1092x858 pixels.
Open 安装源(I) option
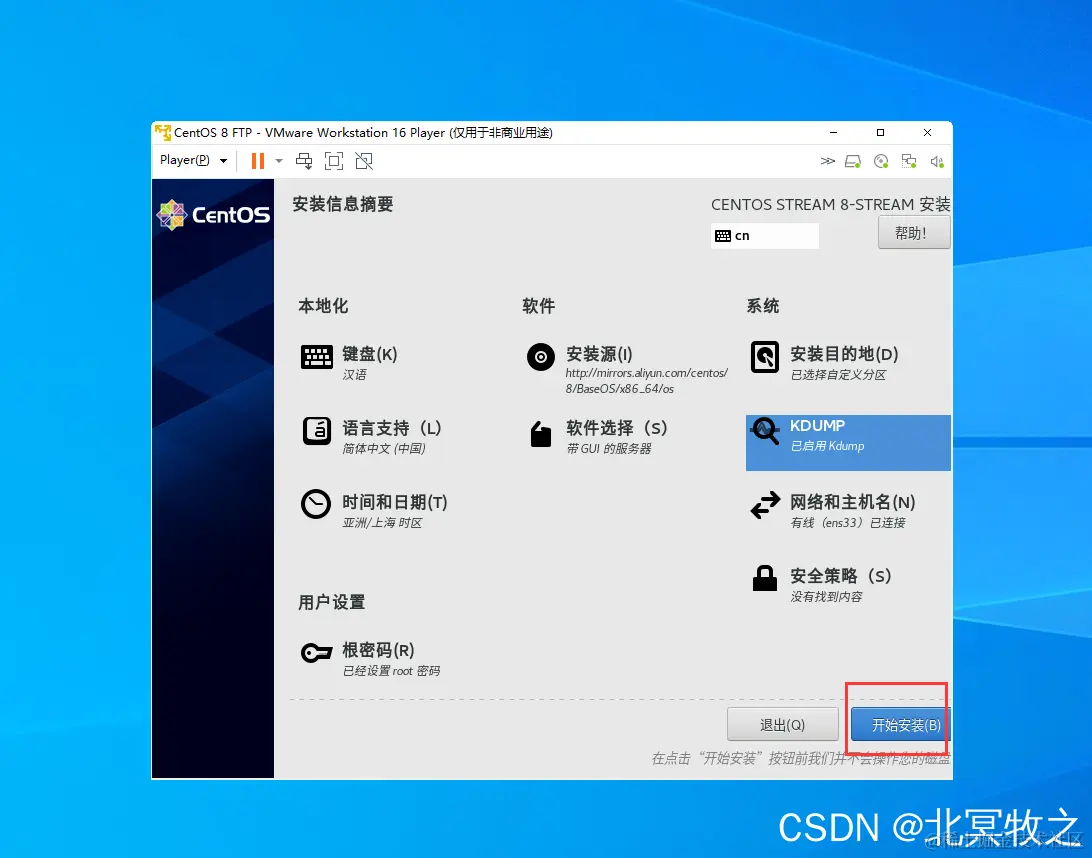(x=600, y=354)
